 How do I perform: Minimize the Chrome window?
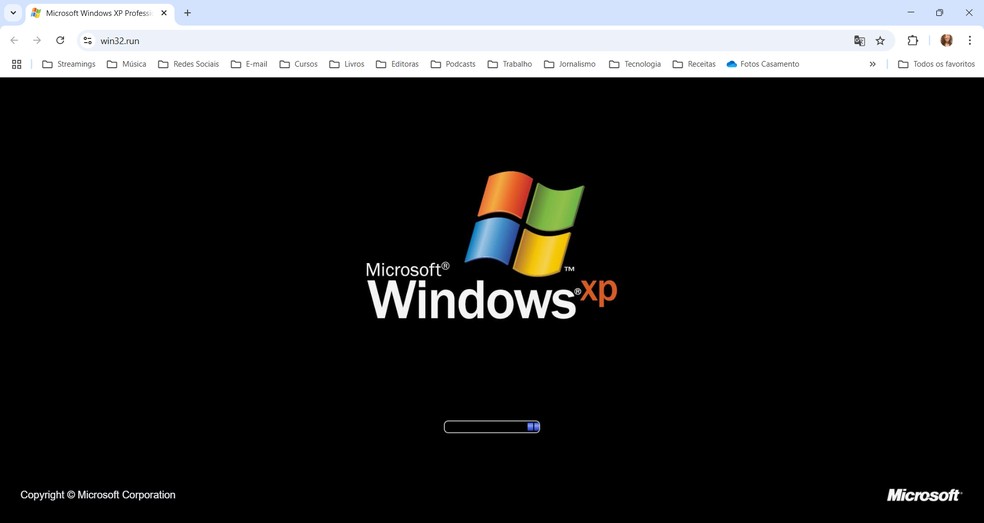pyautogui.click(x=911, y=13)
